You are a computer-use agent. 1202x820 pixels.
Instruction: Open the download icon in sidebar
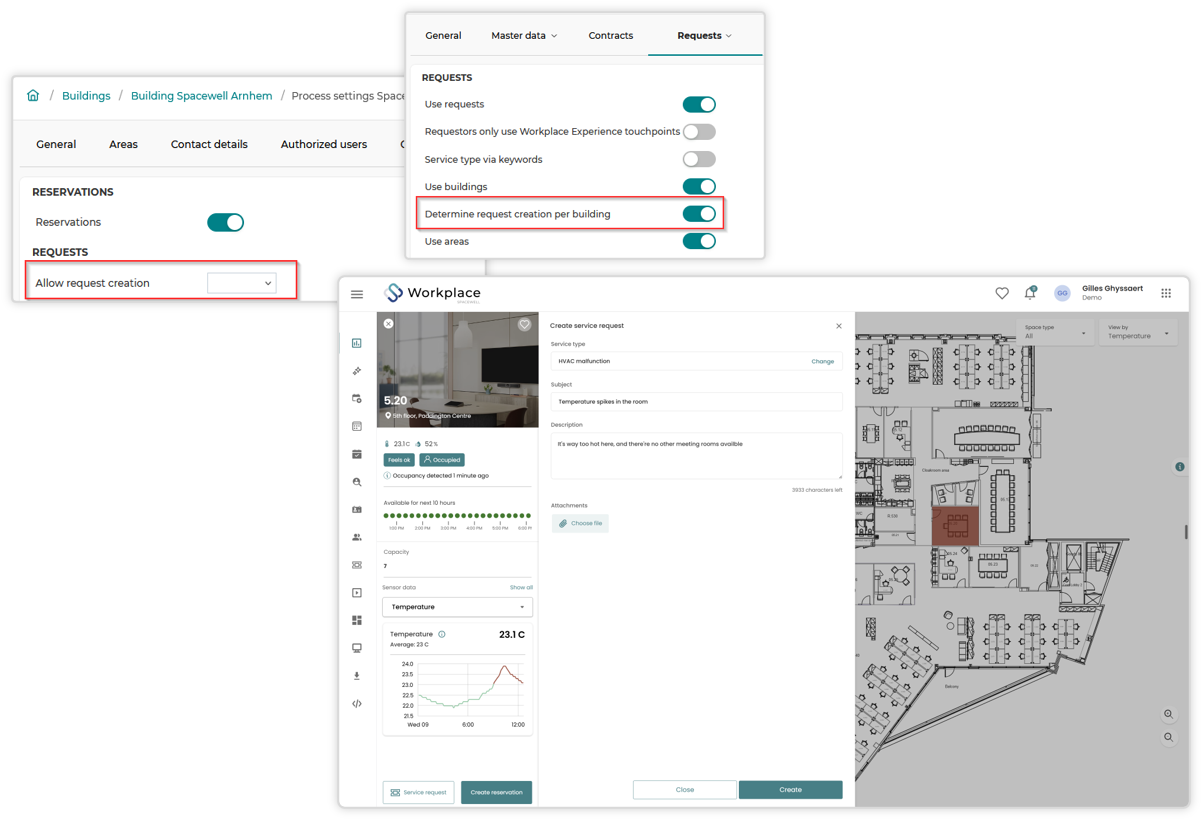357,676
